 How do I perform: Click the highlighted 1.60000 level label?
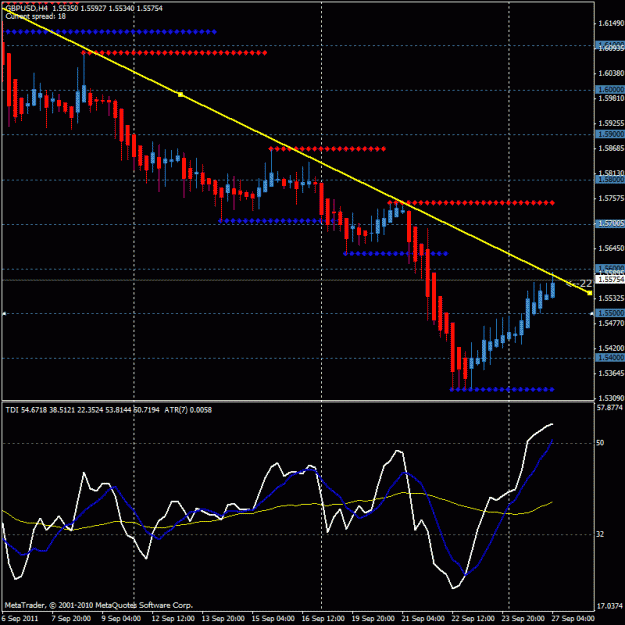coord(611,89)
